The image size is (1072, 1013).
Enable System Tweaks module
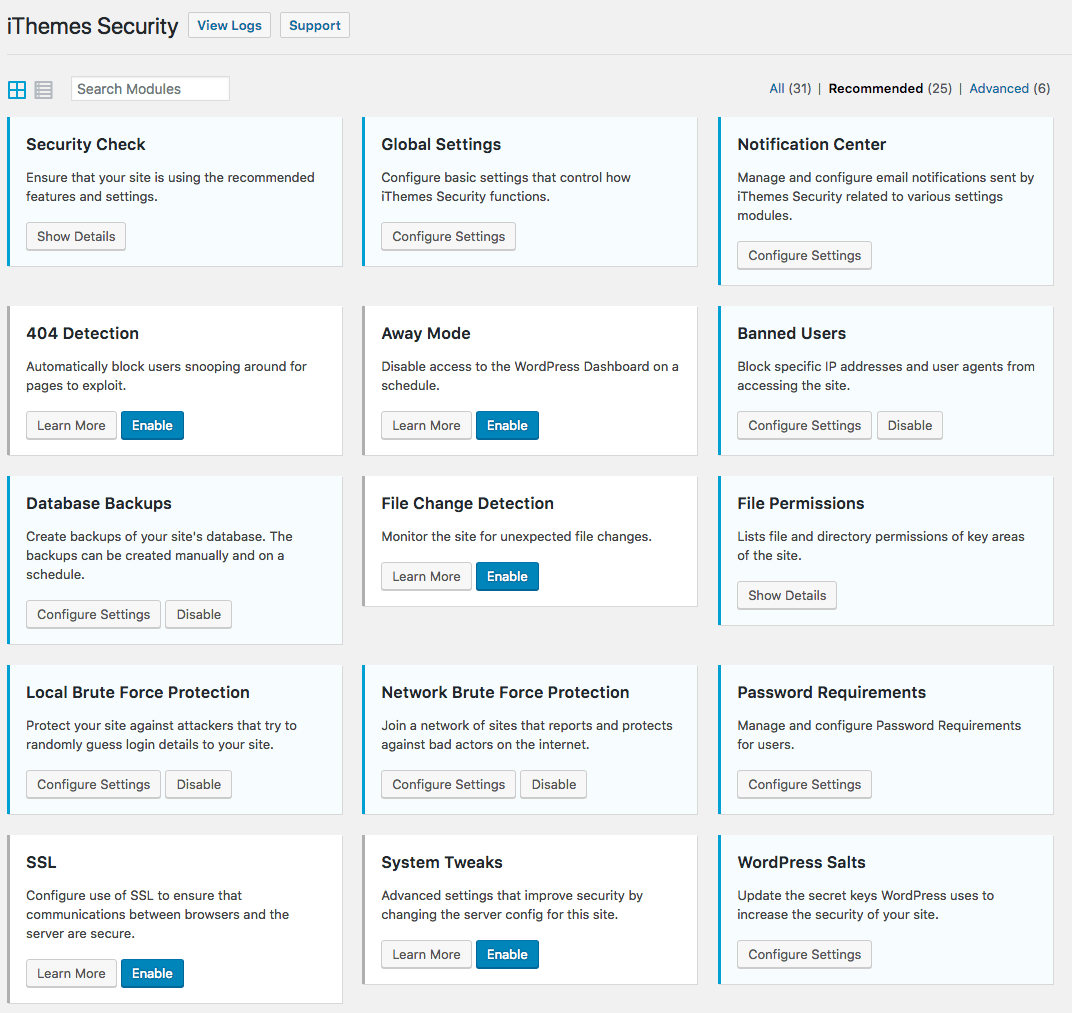tap(507, 955)
